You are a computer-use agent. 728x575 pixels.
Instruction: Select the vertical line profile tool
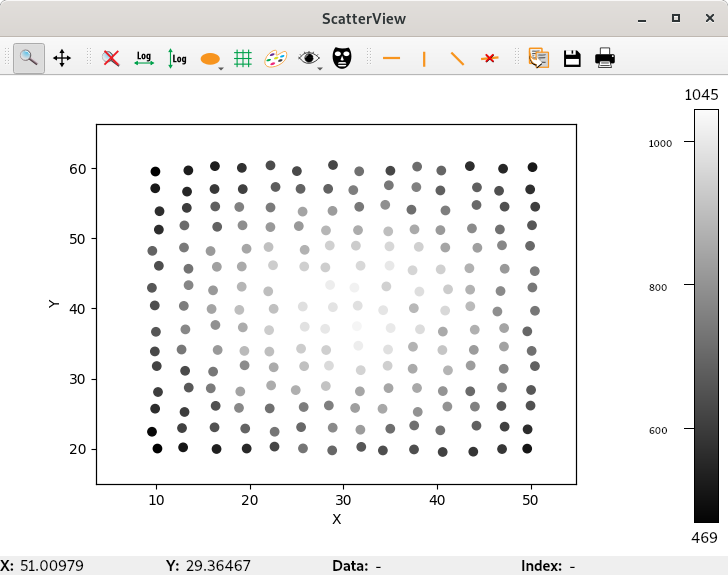tap(424, 58)
